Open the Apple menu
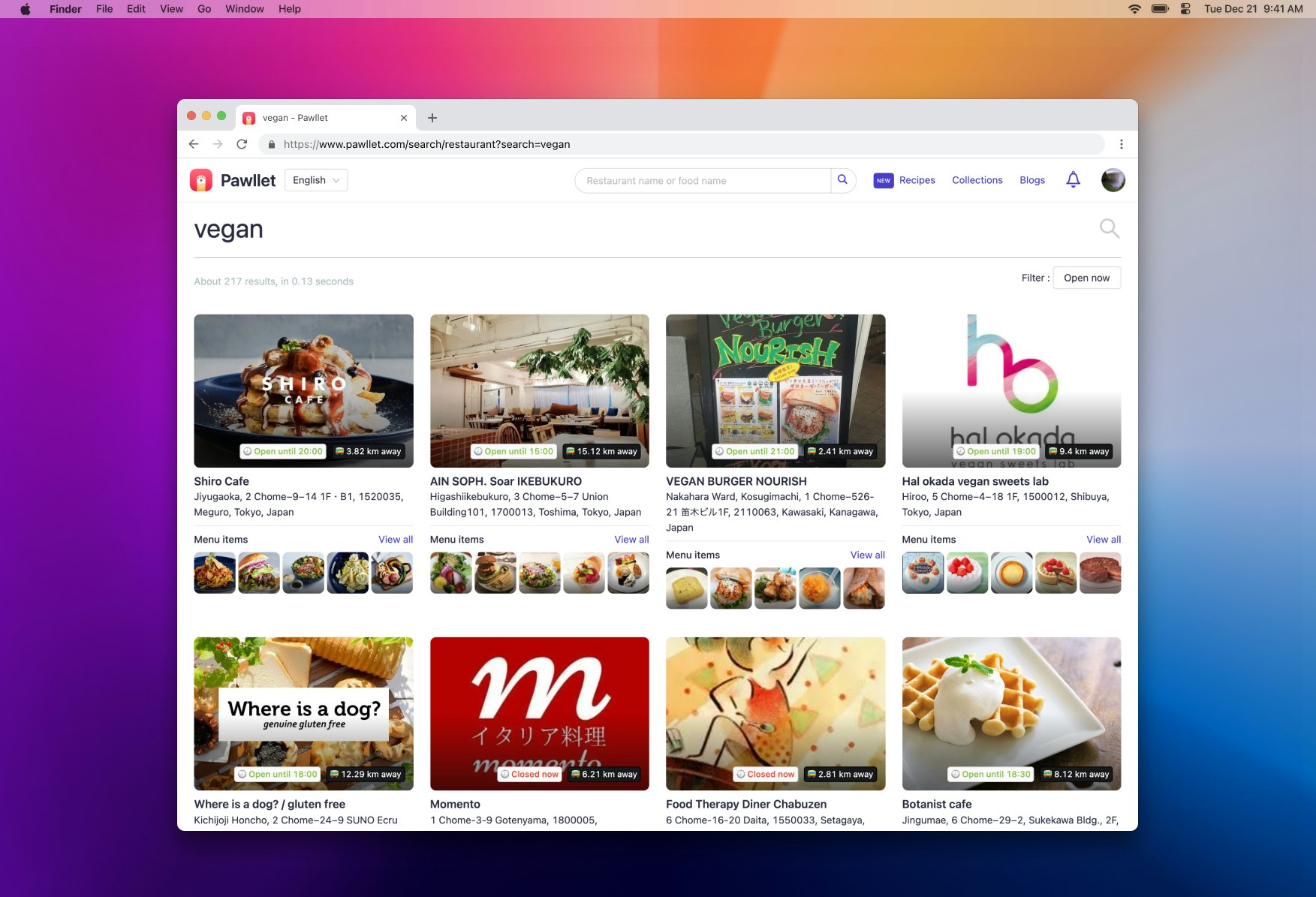This screenshot has height=897, width=1316. pyautogui.click(x=26, y=9)
